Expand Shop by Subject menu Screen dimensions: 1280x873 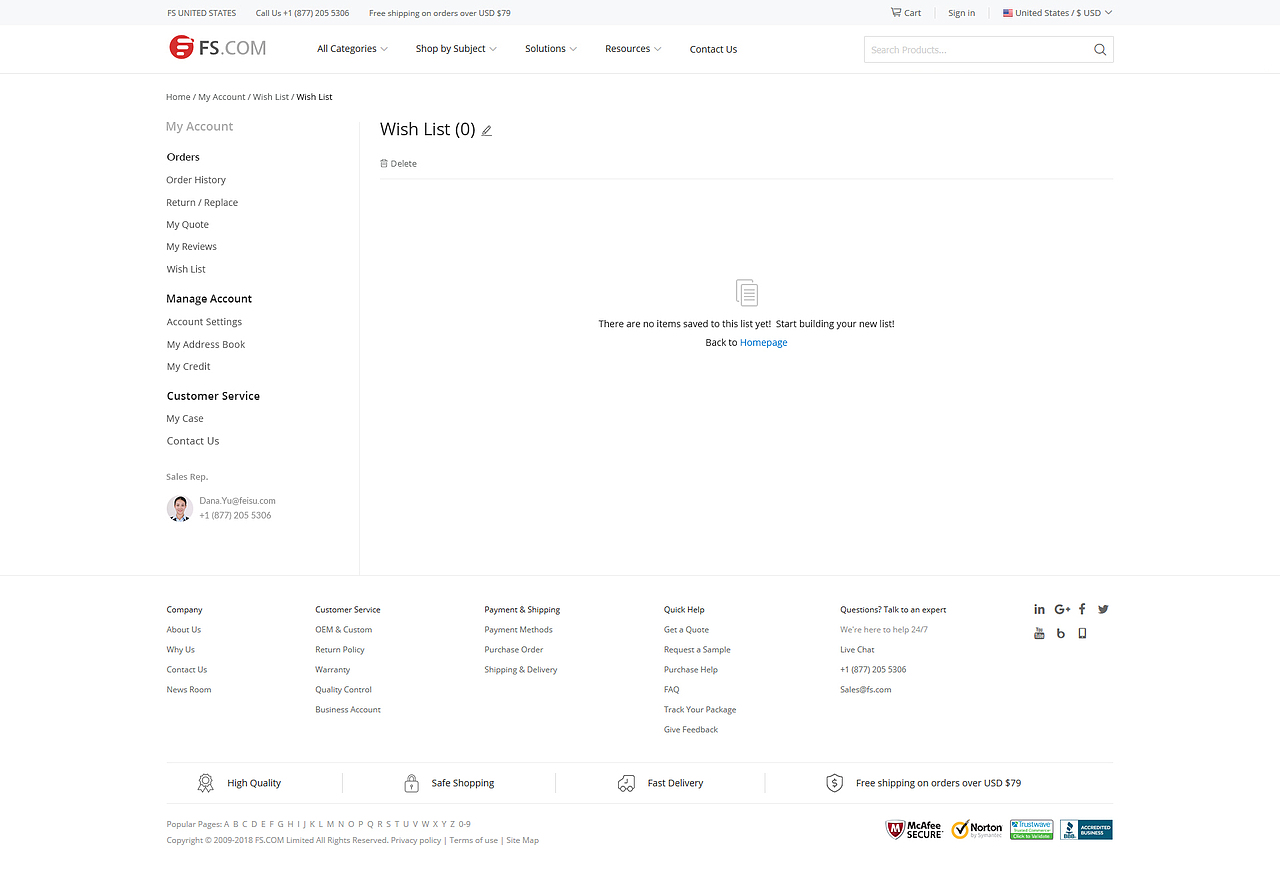(456, 49)
